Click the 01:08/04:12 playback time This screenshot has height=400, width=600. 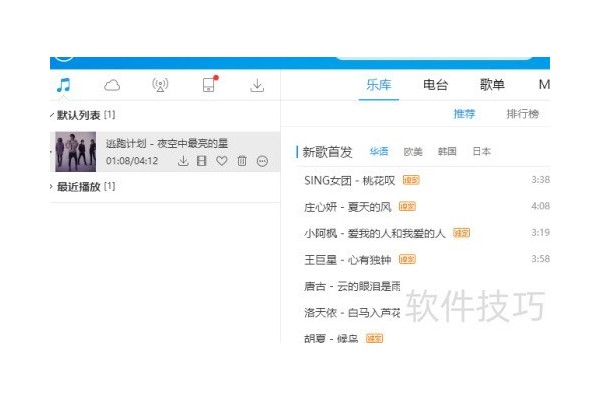coord(132,161)
